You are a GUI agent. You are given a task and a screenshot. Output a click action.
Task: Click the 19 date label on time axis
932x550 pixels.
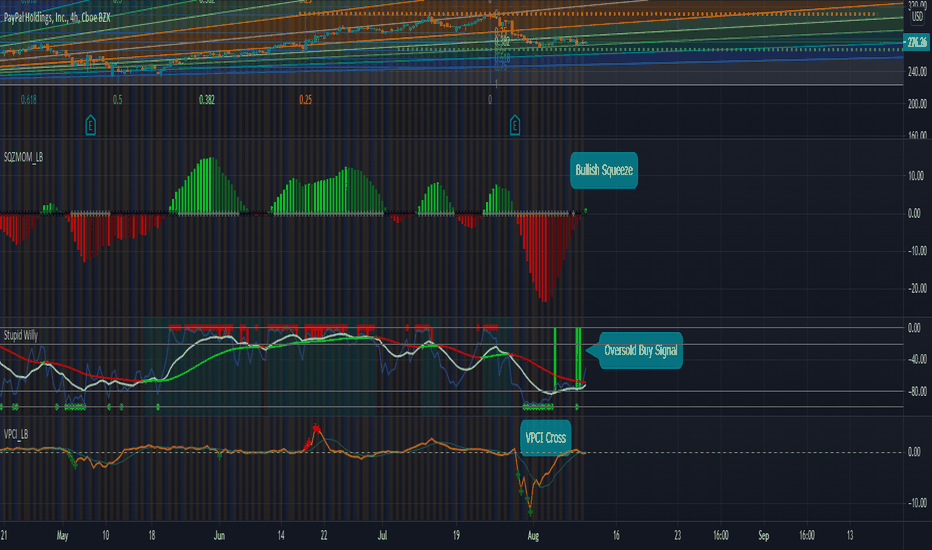456,536
